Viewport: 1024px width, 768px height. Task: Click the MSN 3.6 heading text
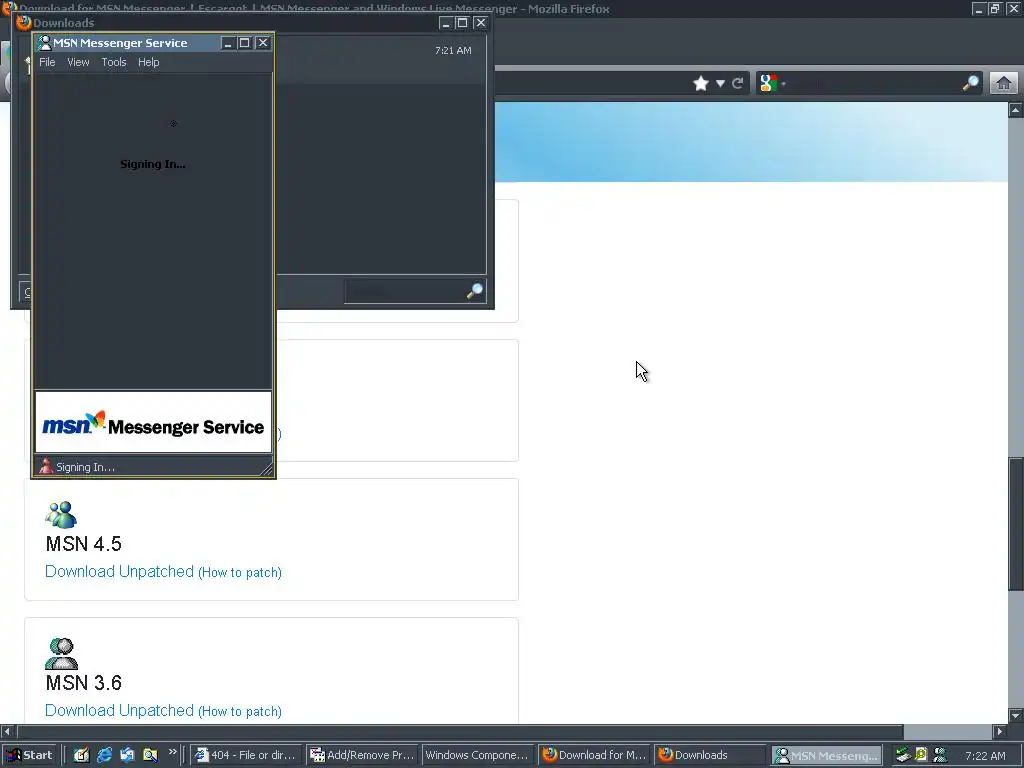(84, 682)
